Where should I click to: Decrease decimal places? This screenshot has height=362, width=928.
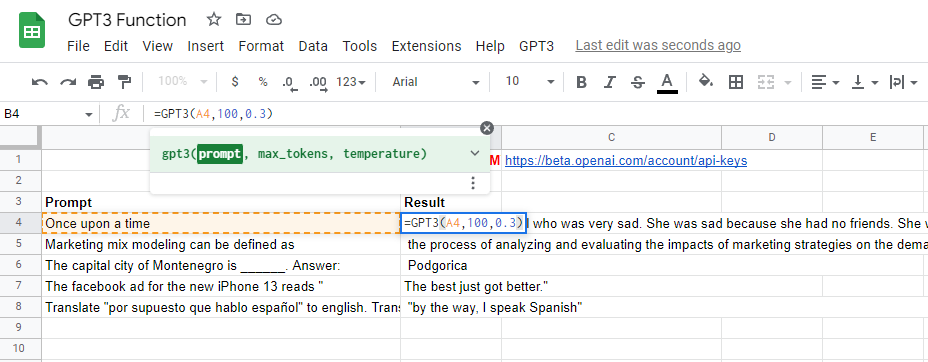click(290, 83)
